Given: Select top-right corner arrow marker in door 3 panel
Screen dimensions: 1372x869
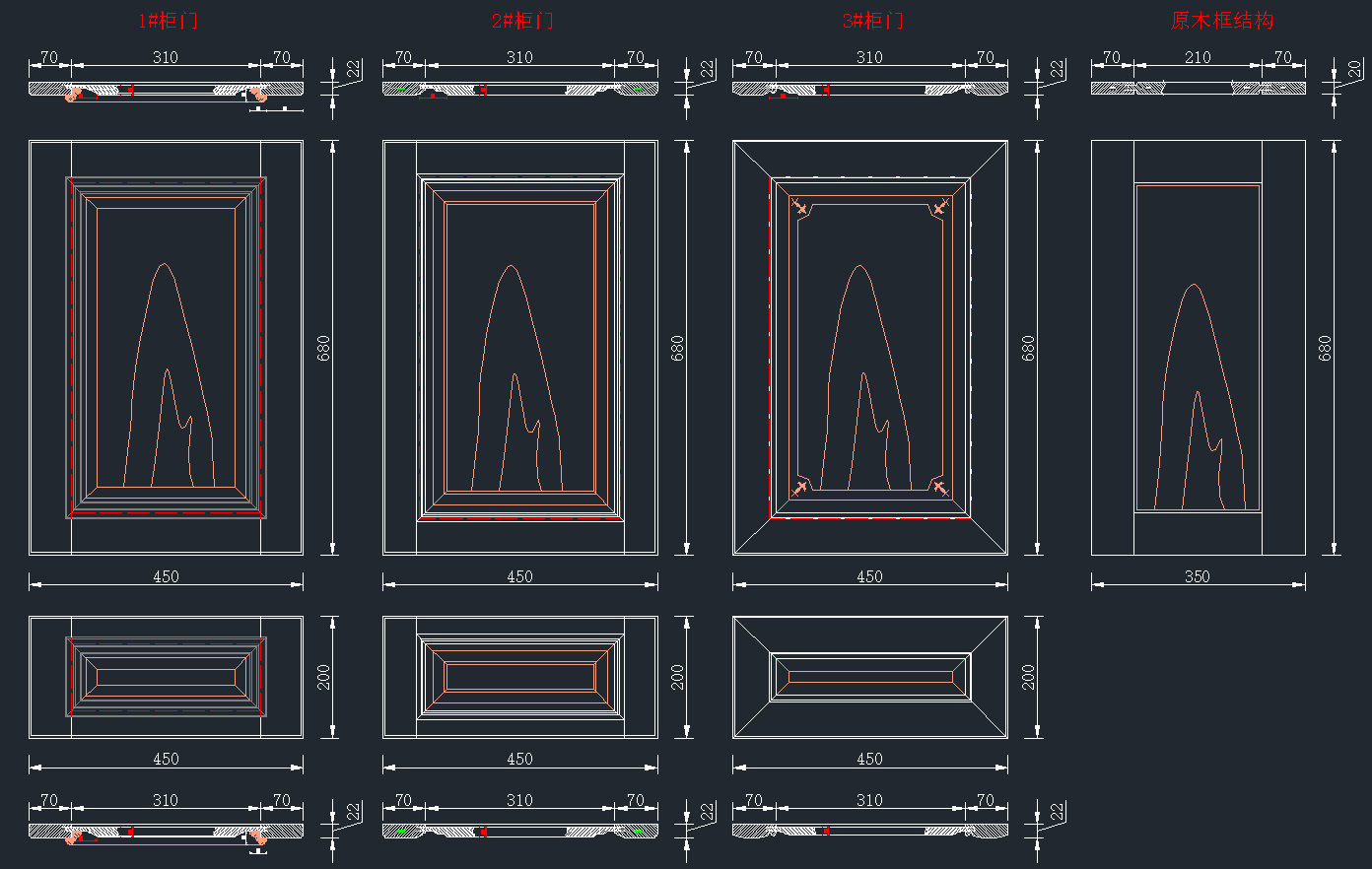Looking at the screenshot, I should coord(940,207).
